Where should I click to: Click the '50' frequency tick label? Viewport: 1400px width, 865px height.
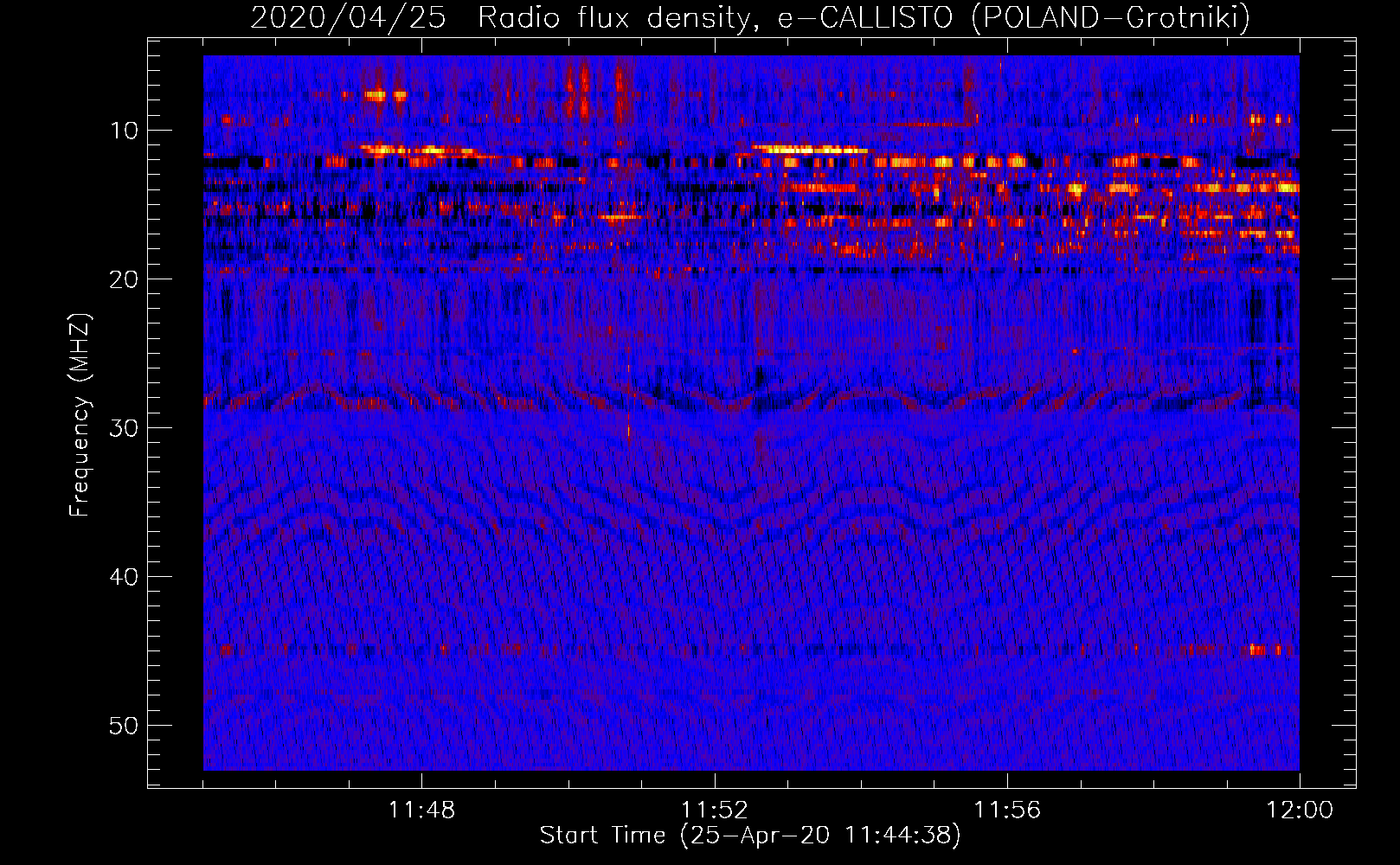tap(125, 726)
